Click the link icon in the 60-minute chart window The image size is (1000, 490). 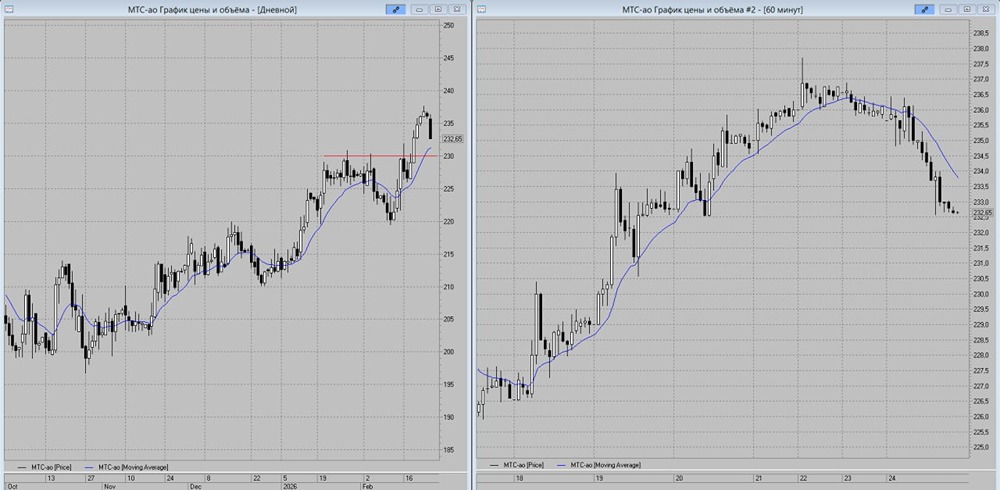point(924,10)
